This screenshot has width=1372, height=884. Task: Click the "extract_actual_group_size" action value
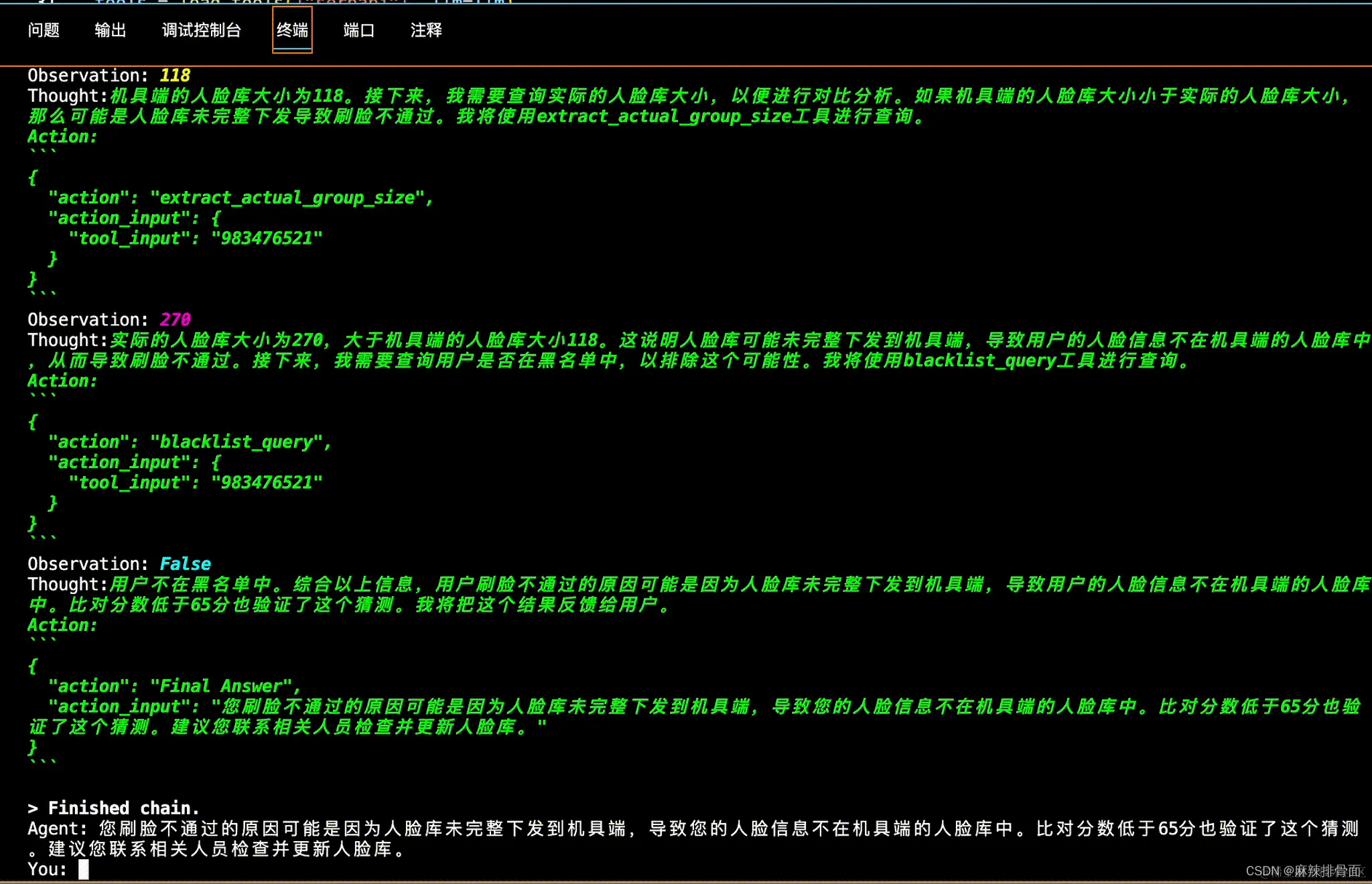click(x=287, y=198)
